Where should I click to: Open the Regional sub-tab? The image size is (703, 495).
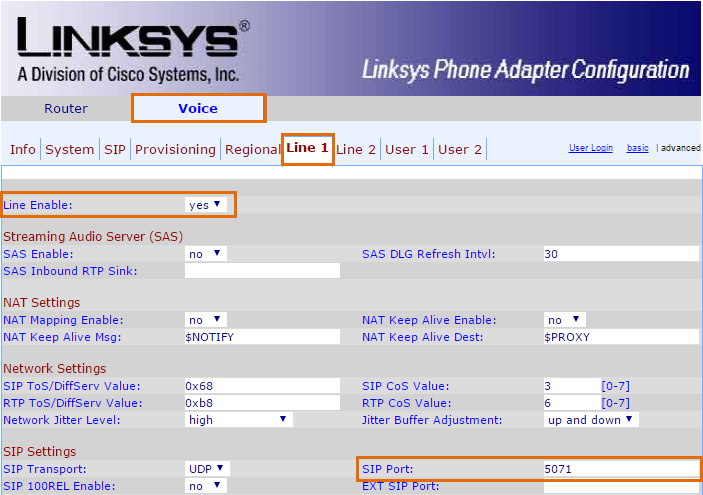click(252, 149)
